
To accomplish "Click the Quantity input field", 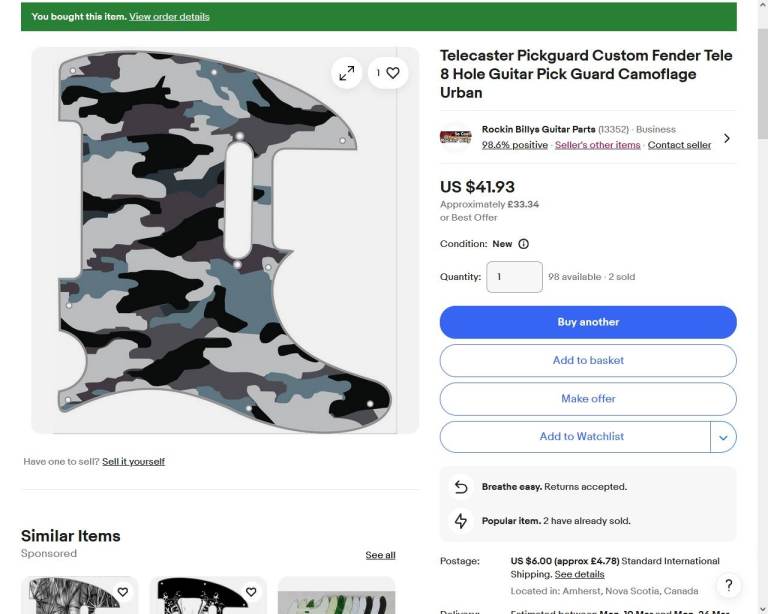I will click(514, 277).
